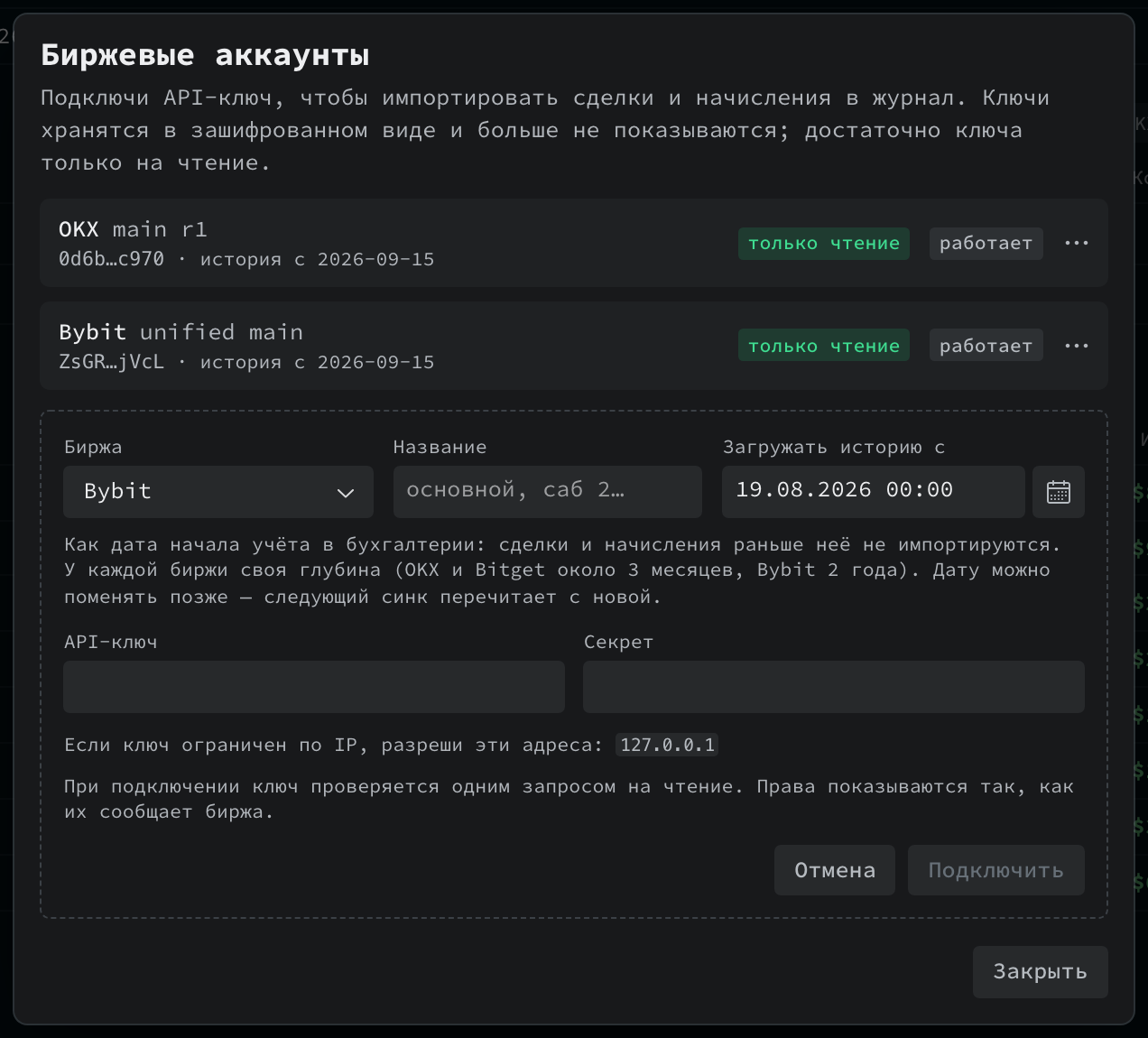This screenshot has width=1148, height=1038.
Task: Click the Название field label
Action: coord(440,447)
